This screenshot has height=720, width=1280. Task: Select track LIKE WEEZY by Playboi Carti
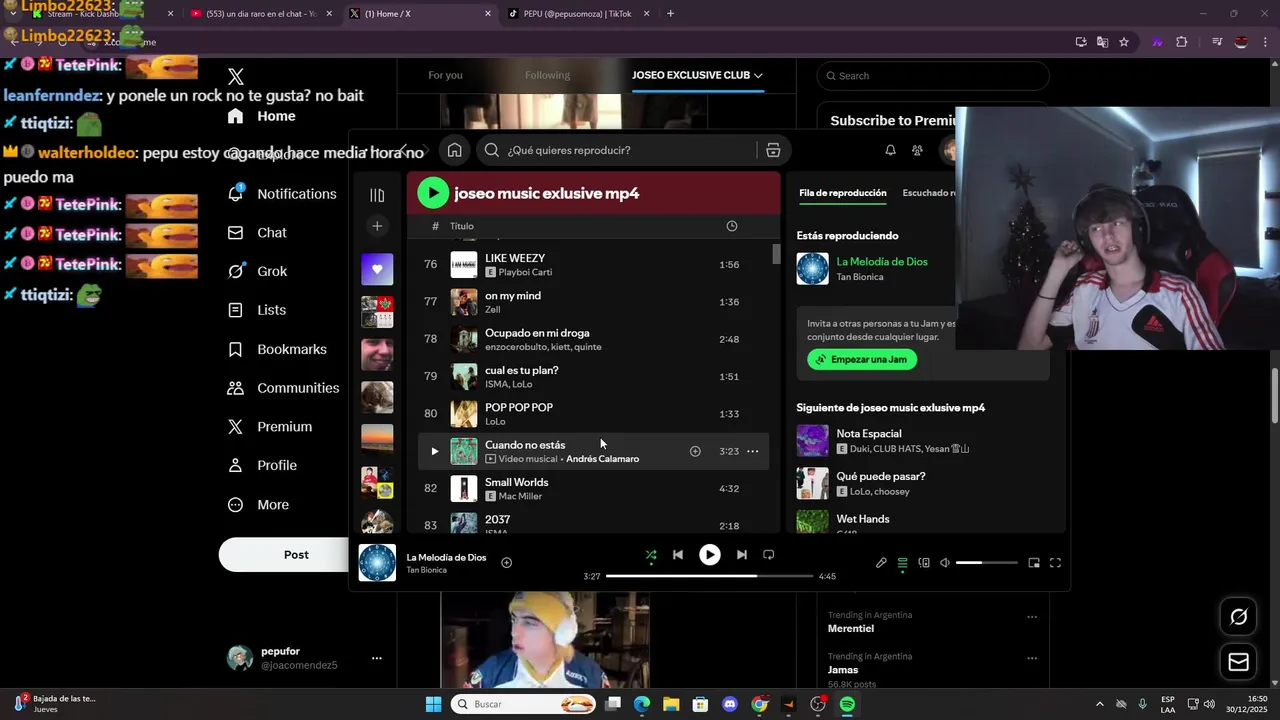[x=593, y=265]
